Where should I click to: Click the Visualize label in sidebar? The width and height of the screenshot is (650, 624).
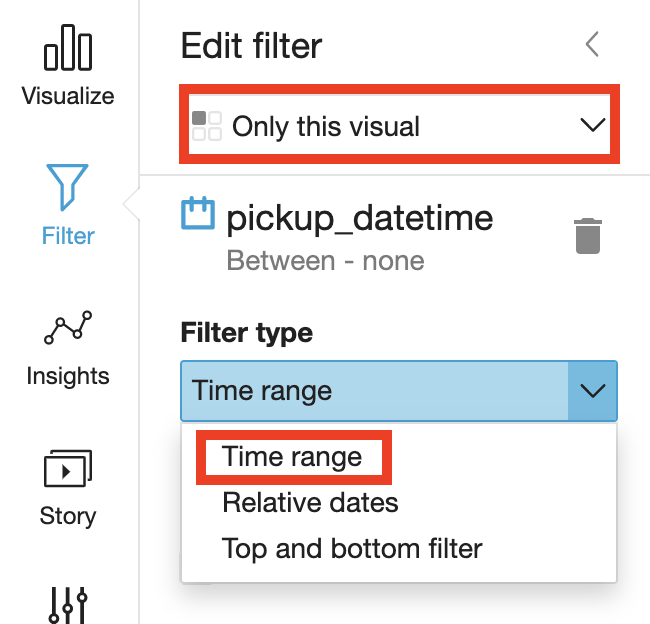click(68, 96)
